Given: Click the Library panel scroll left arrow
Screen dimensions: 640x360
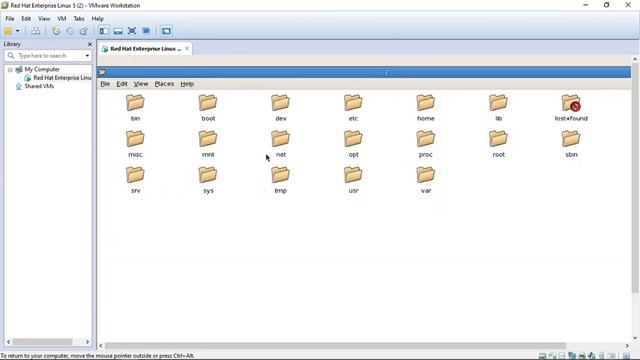Looking at the screenshot, I should pos(9,342).
